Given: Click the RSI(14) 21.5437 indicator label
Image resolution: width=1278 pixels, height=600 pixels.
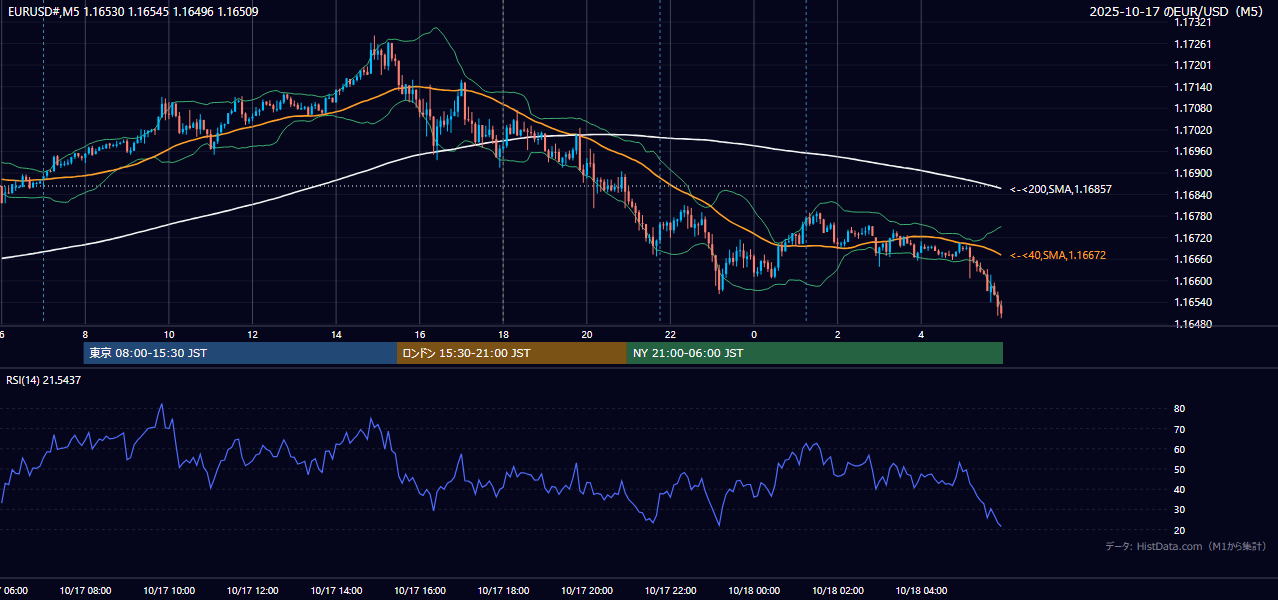Looking at the screenshot, I should tap(44, 380).
